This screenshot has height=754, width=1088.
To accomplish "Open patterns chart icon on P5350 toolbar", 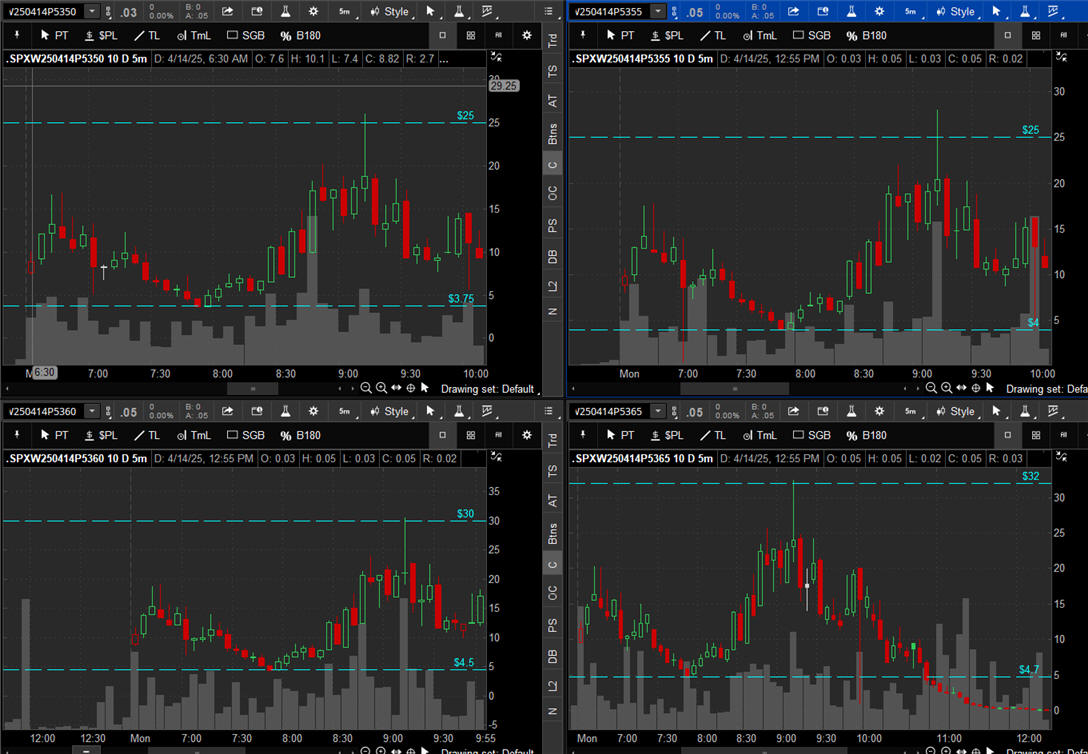I will 488,11.
